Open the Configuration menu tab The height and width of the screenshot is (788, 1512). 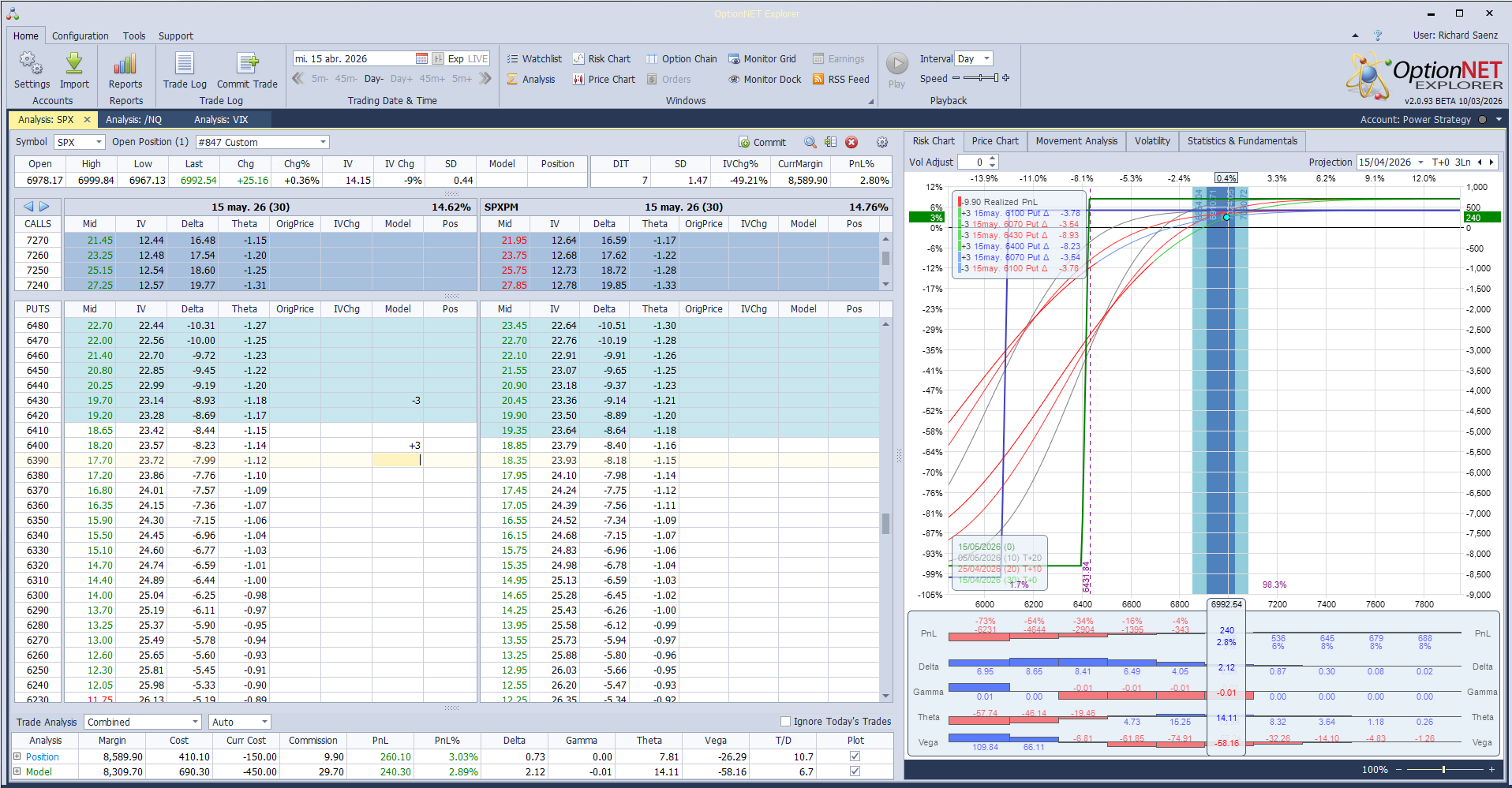pyautogui.click(x=80, y=36)
